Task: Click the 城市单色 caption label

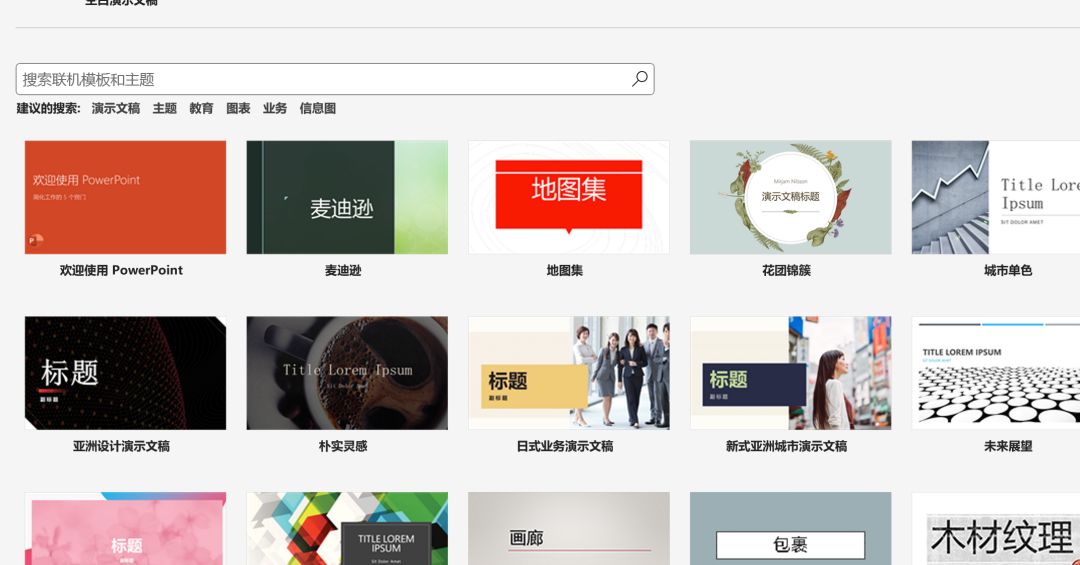Action: point(1008,270)
